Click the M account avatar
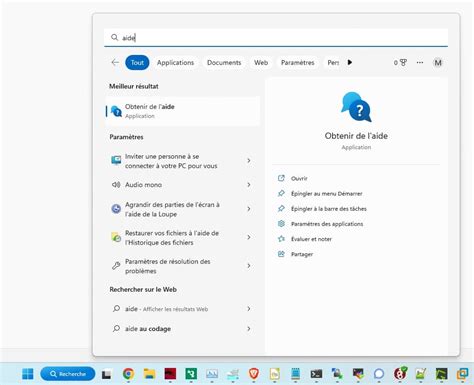Image resolution: width=474 pixels, height=385 pixels. point(438,63)
